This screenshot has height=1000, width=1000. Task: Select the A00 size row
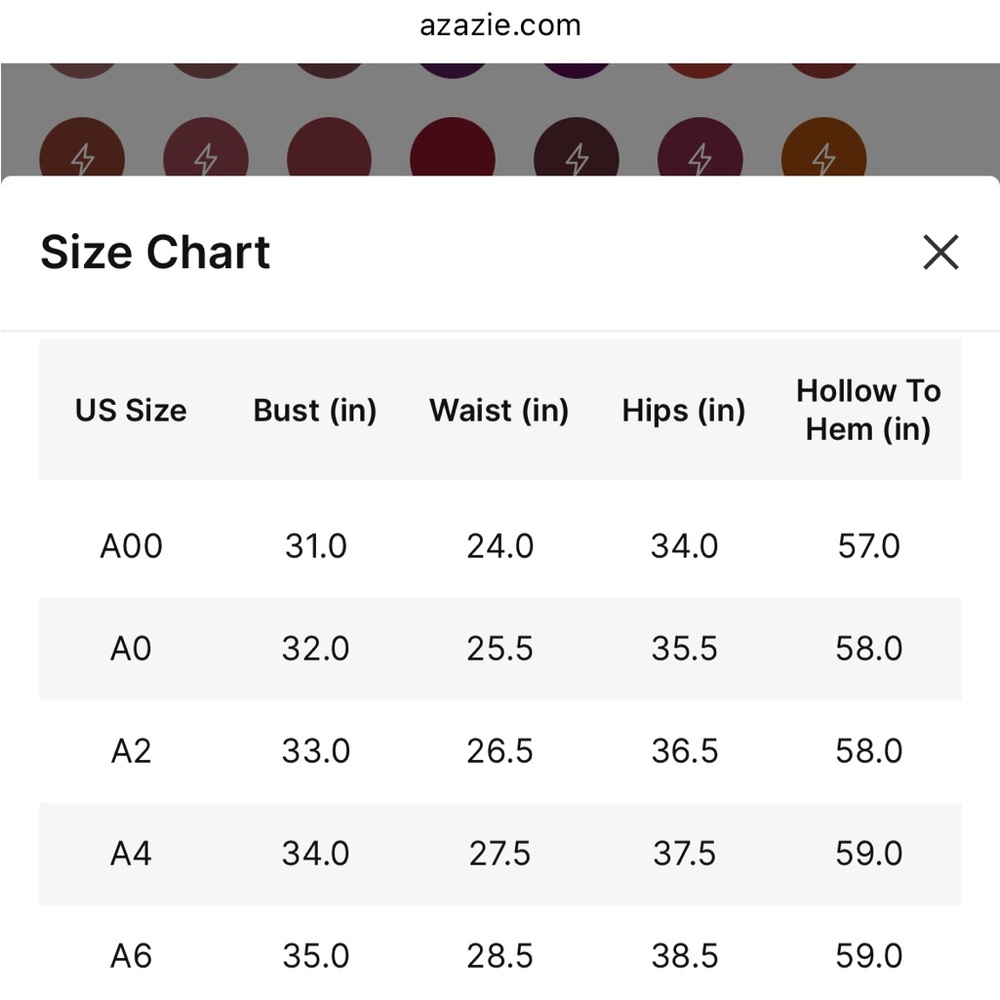pyautogui.click(x=500, y=547)
